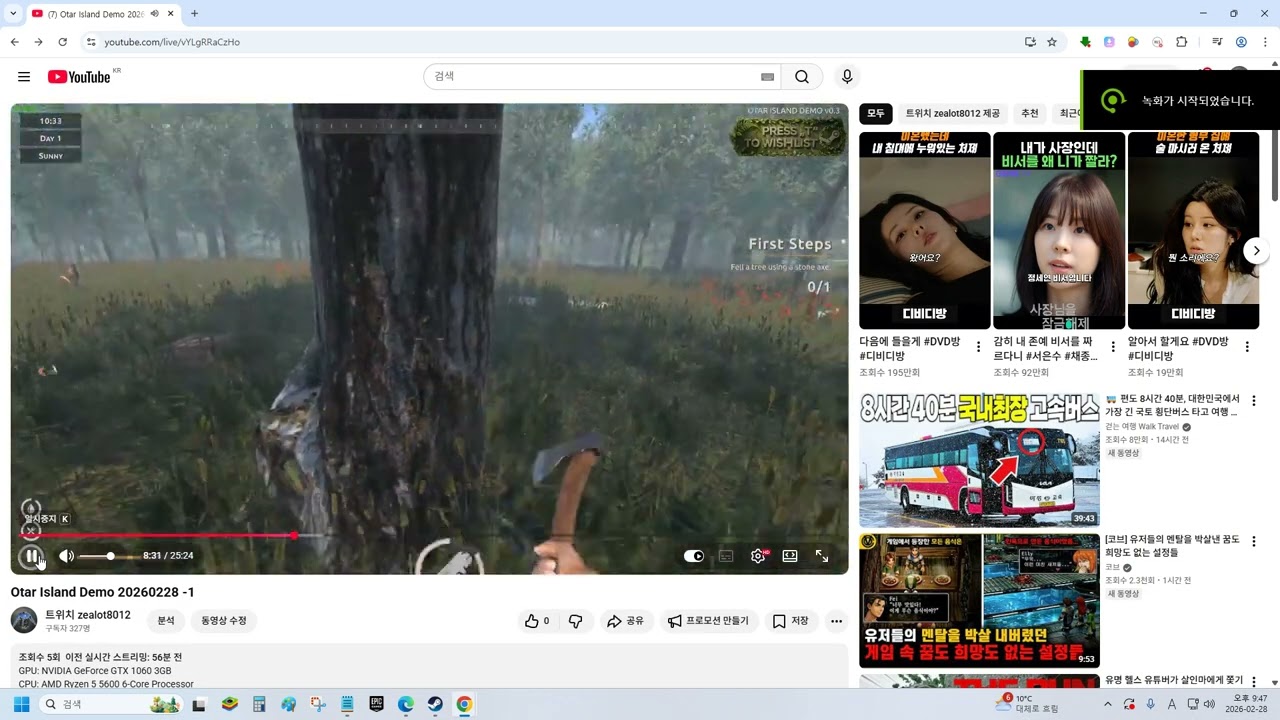Select the 트위치 zealot8012 제공 chip
Image resolution: width=1280 pixels, height=720 pixels.
(x=952, y=114)
